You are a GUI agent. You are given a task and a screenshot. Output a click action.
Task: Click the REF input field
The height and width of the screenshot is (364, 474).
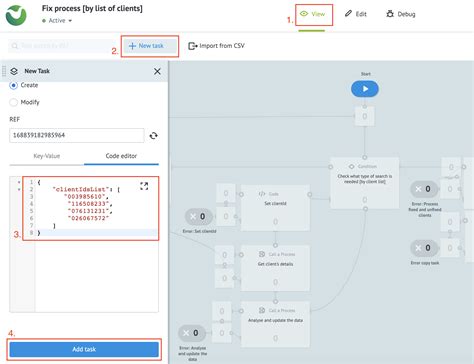[x=77, y=135]
